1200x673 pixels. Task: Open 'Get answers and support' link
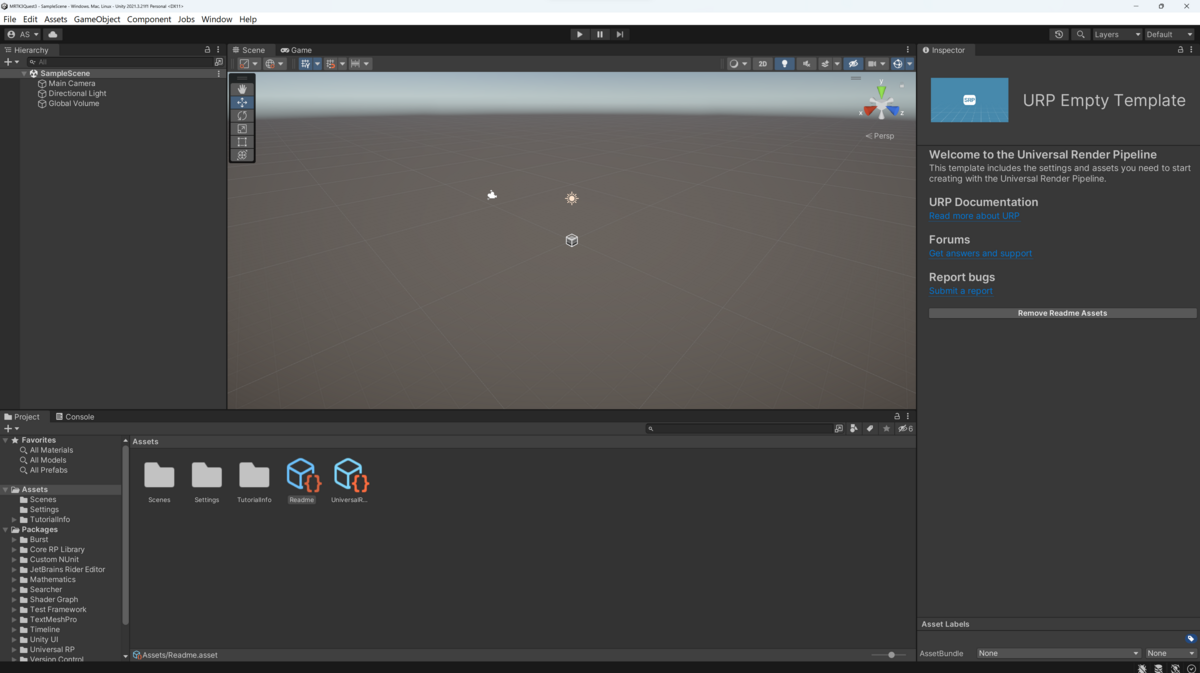click(x=980, y=254)
